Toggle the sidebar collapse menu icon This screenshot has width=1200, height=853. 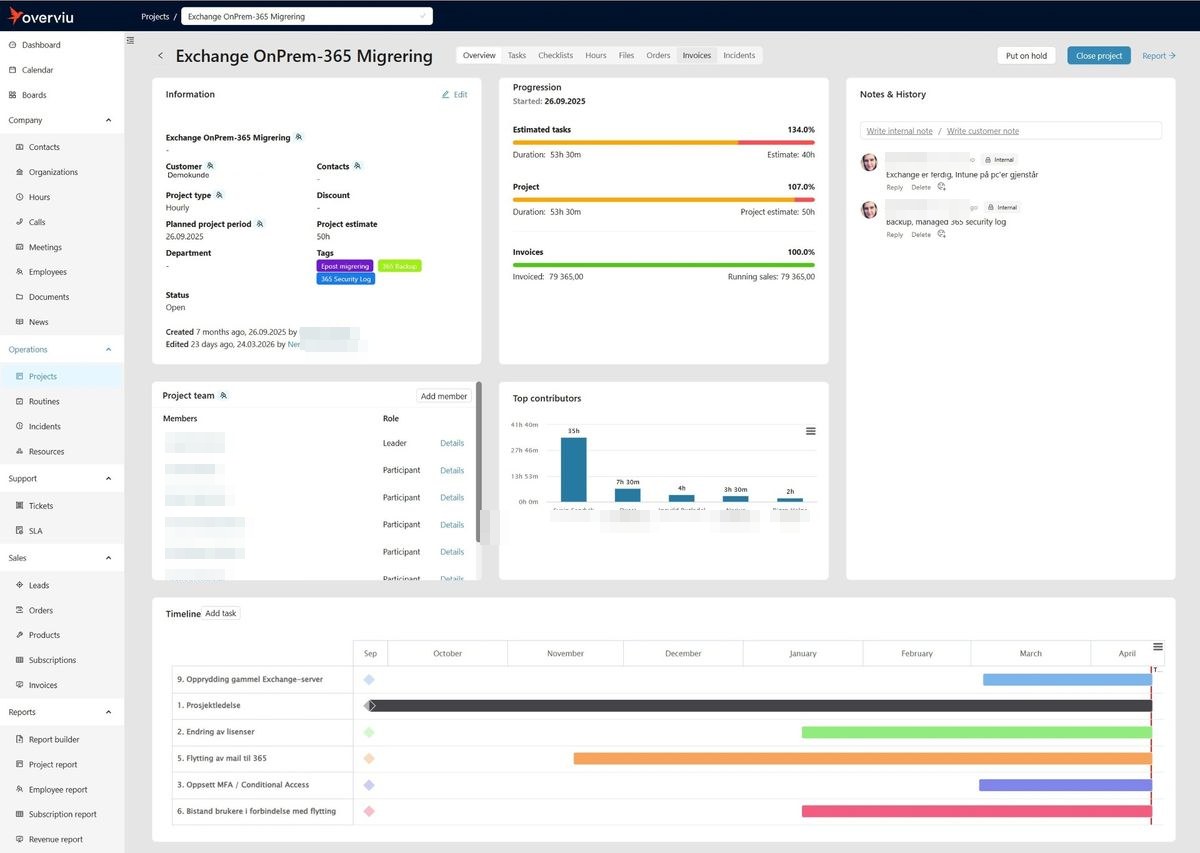click(x=130, y=40)
